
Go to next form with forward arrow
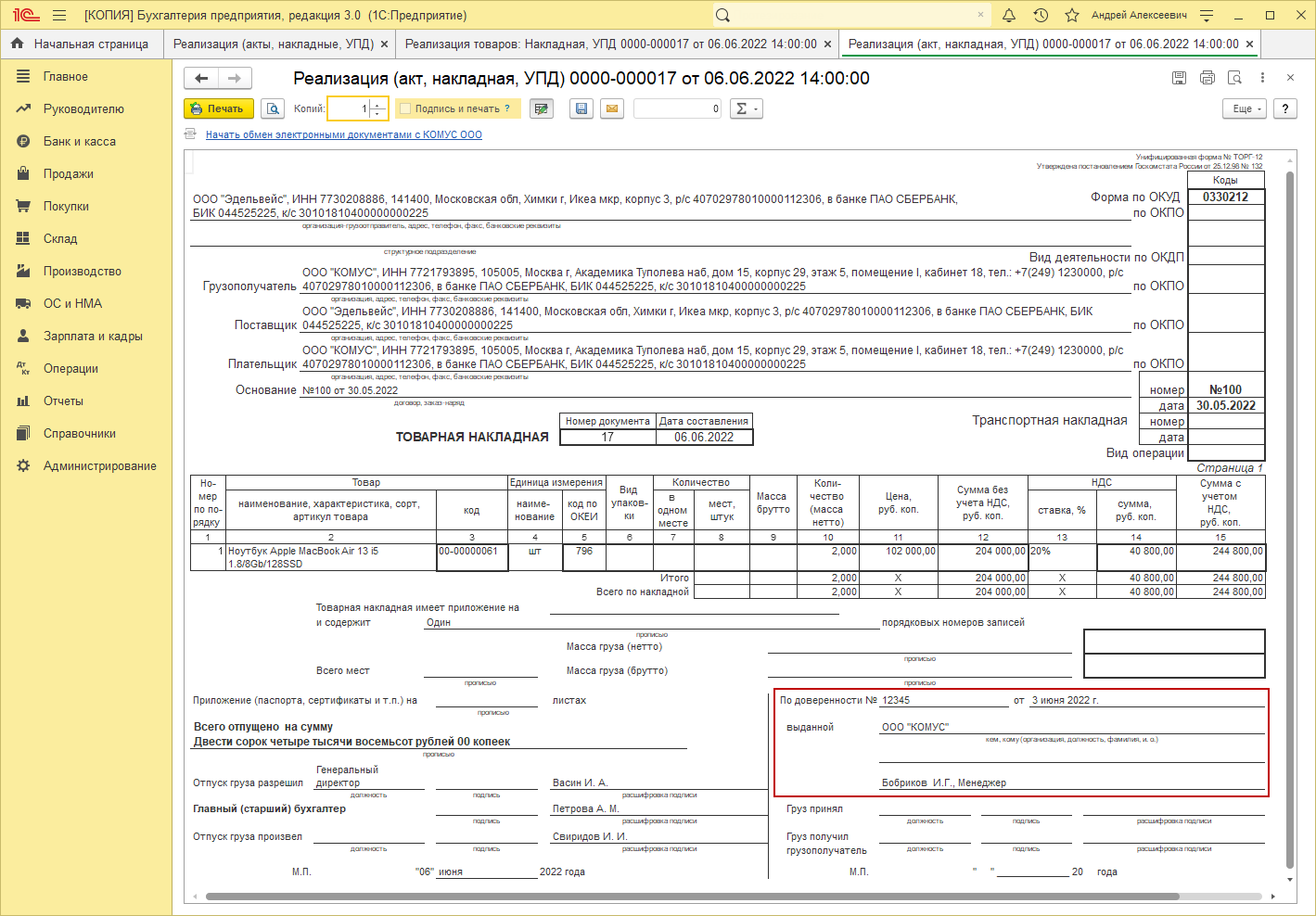point(235,79)
